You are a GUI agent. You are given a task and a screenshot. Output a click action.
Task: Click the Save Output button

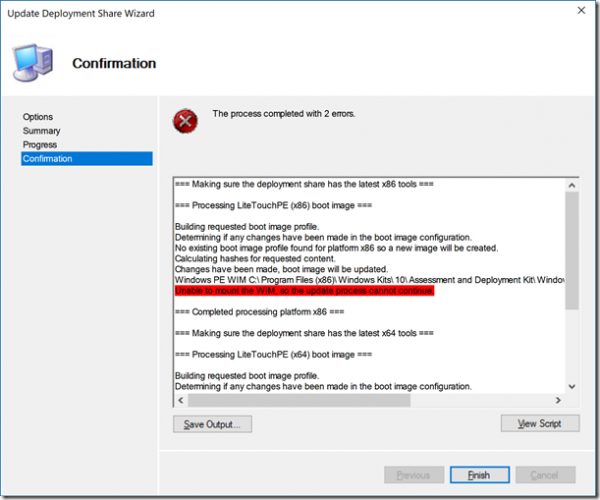coord(212,424)
